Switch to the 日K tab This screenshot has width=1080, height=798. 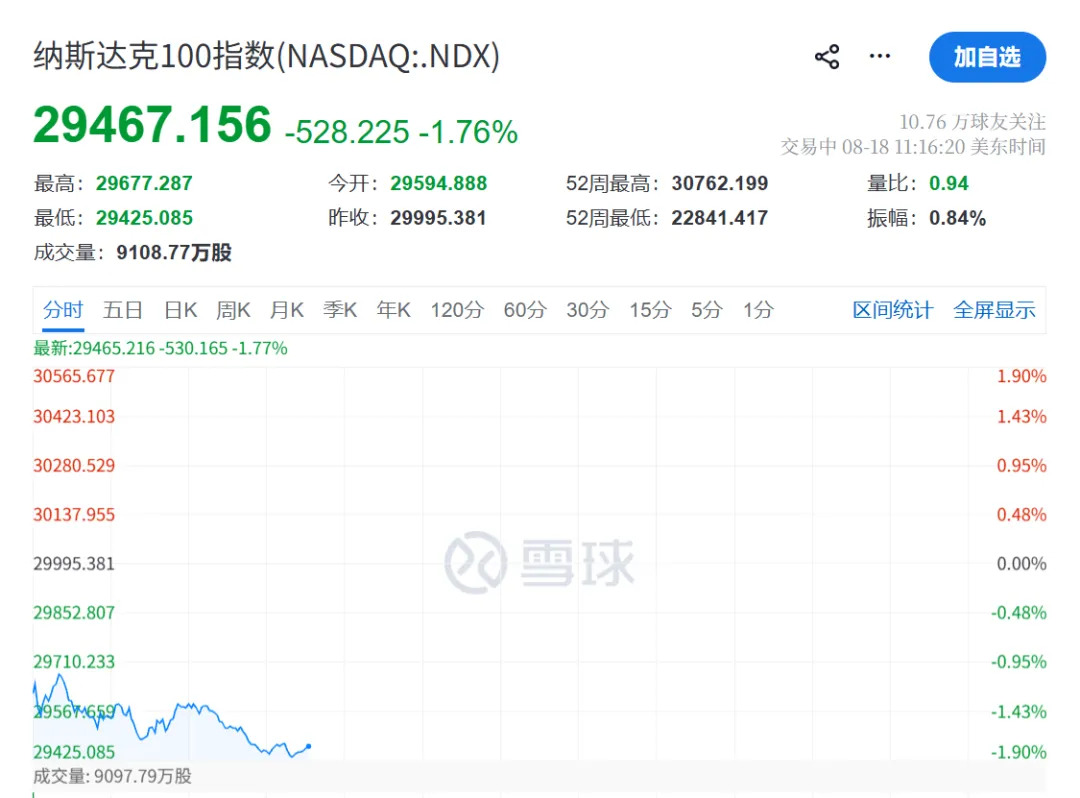point(180,310)
